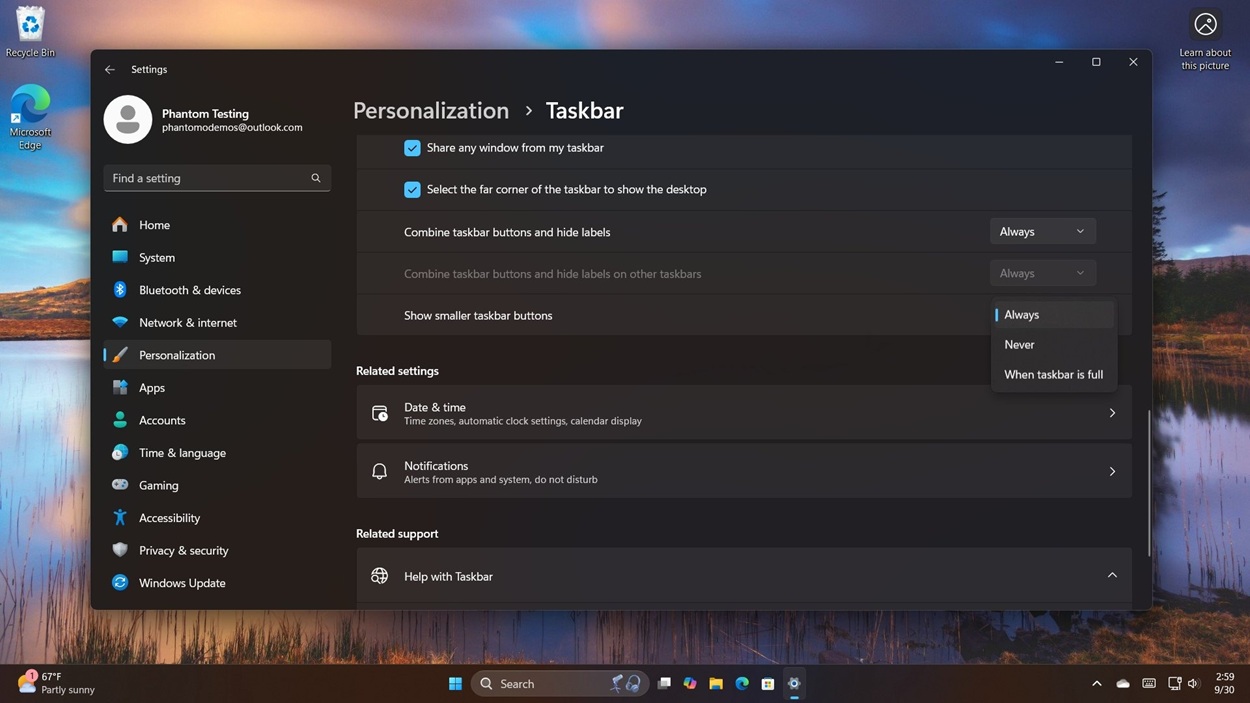Click the Find a setting search box
The image size is (1250, 703).
216,178
